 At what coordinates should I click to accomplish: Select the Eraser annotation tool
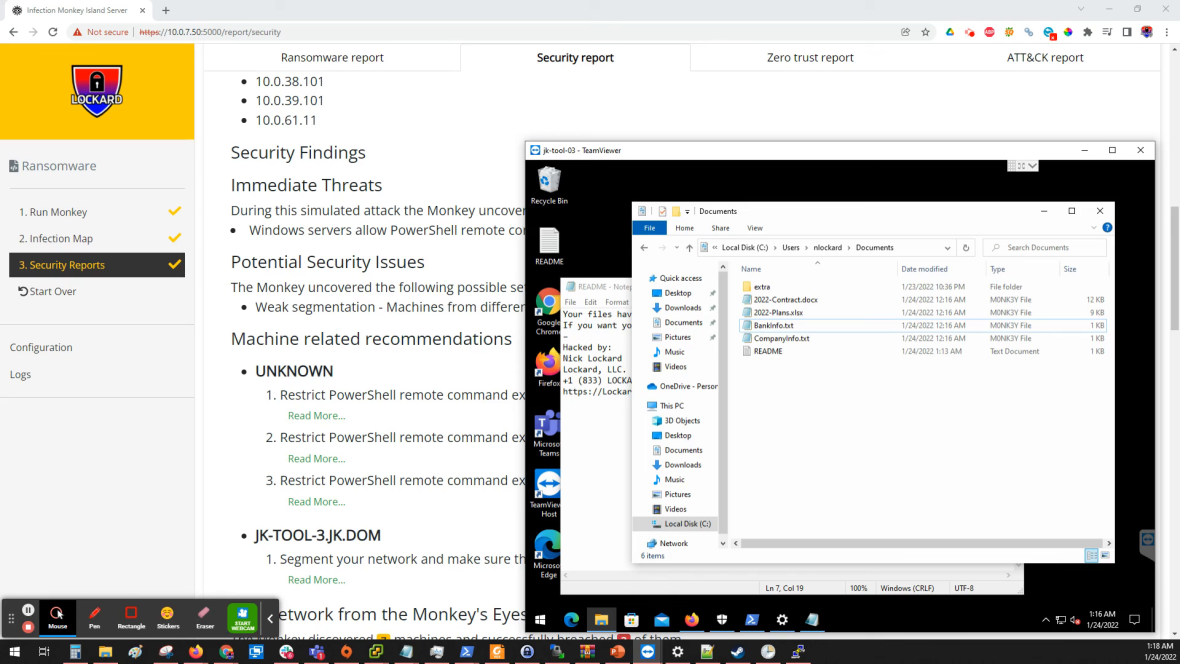coord(205,617)
